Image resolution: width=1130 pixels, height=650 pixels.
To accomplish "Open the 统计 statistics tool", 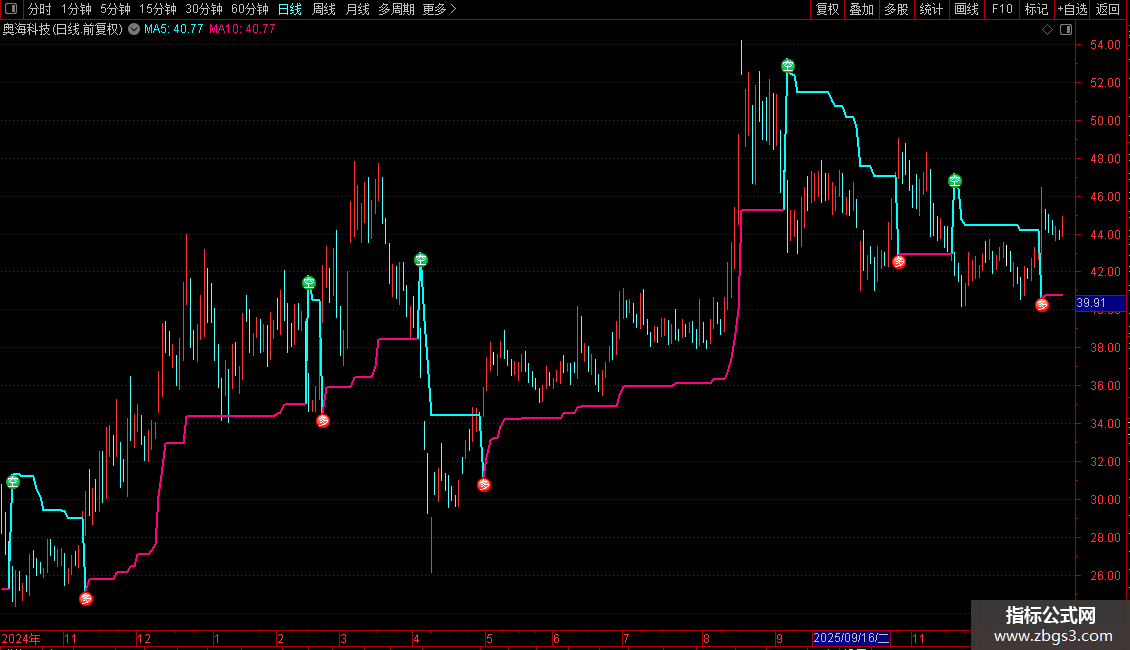I will [931, 9].
